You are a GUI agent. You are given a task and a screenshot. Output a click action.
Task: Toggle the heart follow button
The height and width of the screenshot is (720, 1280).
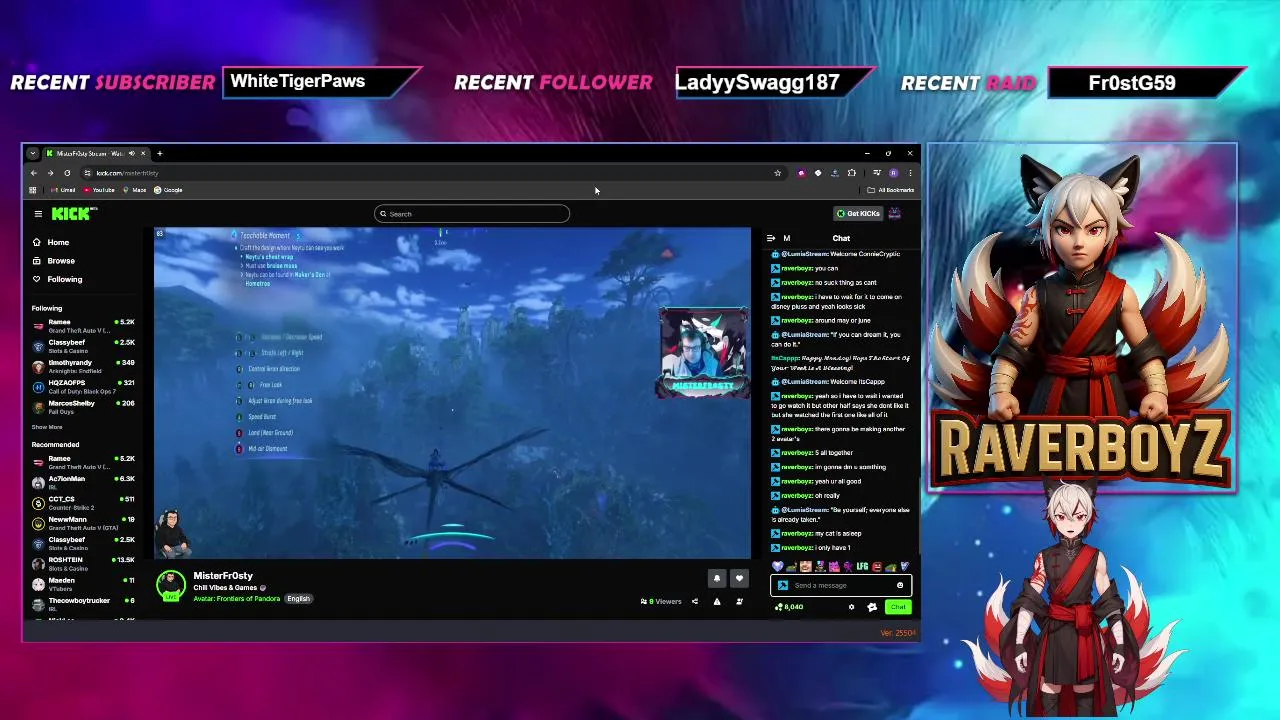click(x=739, y=578)
